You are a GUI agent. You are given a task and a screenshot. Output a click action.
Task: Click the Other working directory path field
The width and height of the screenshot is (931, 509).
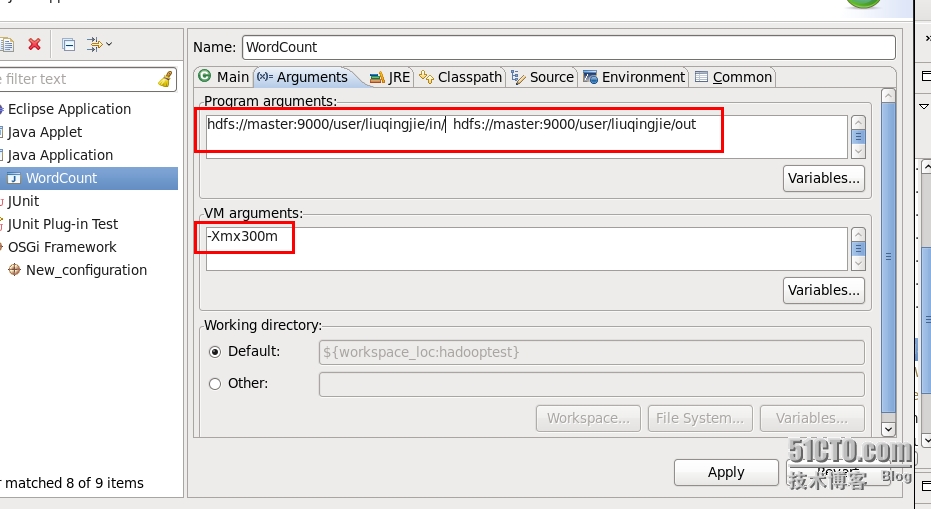pyautogui.click(x=591, y=384)
